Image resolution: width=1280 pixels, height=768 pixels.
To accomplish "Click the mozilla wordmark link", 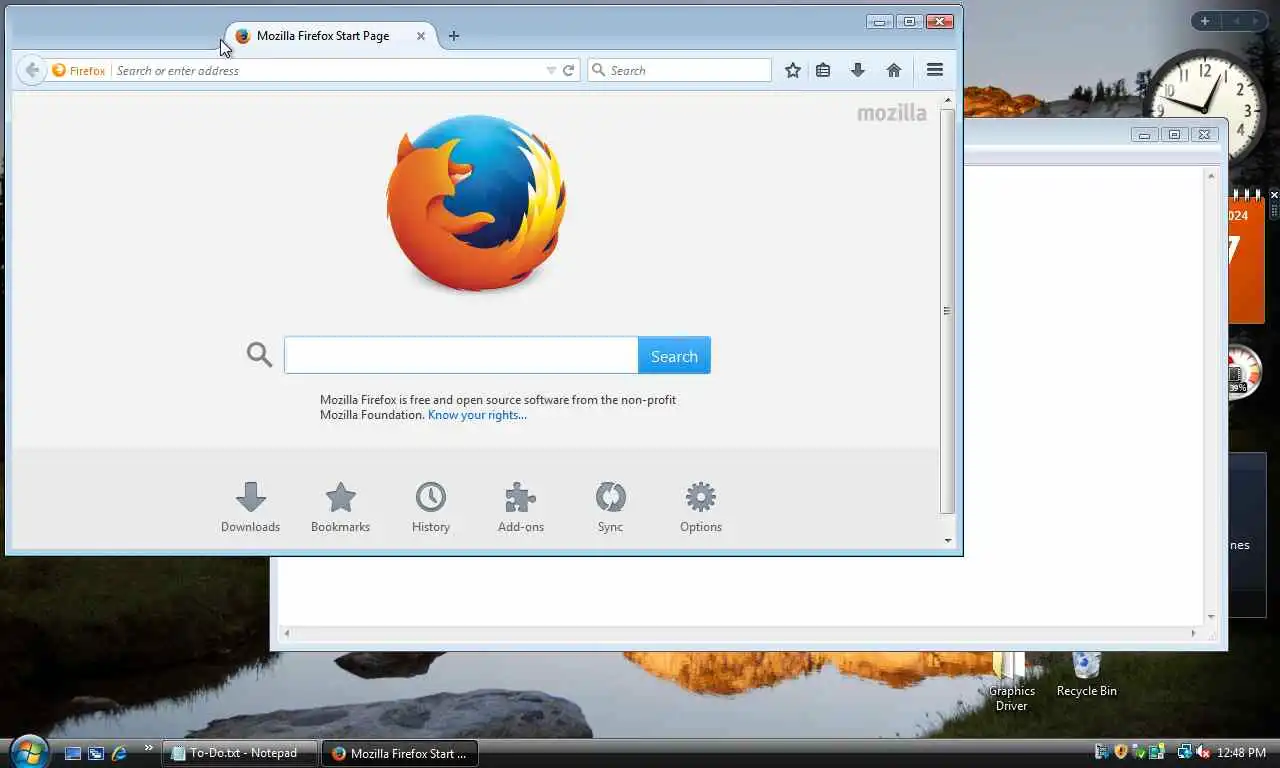I will (892, 113).
